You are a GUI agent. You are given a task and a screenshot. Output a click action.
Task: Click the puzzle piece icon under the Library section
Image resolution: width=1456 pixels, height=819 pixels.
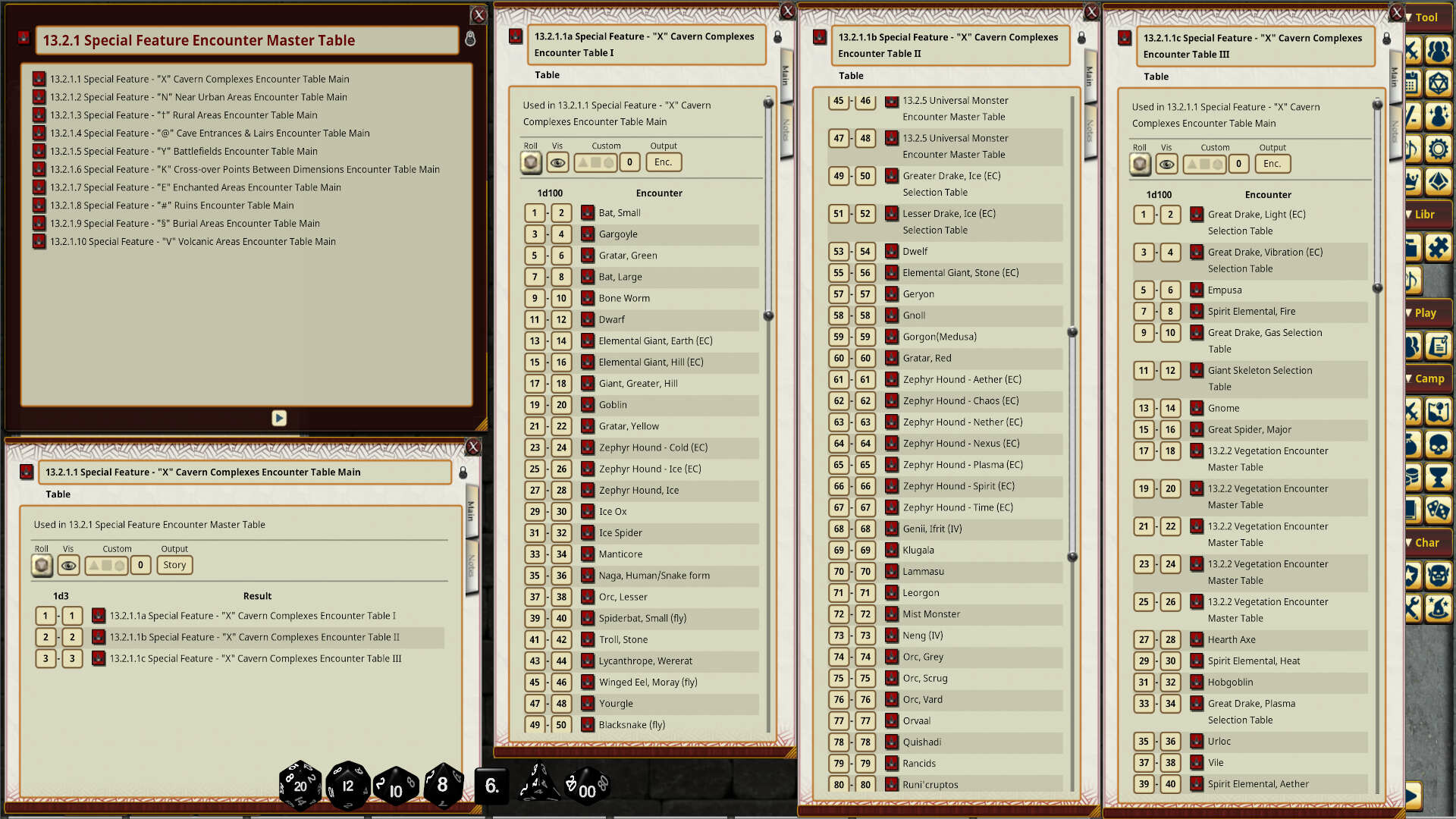tap(1440, 246)
